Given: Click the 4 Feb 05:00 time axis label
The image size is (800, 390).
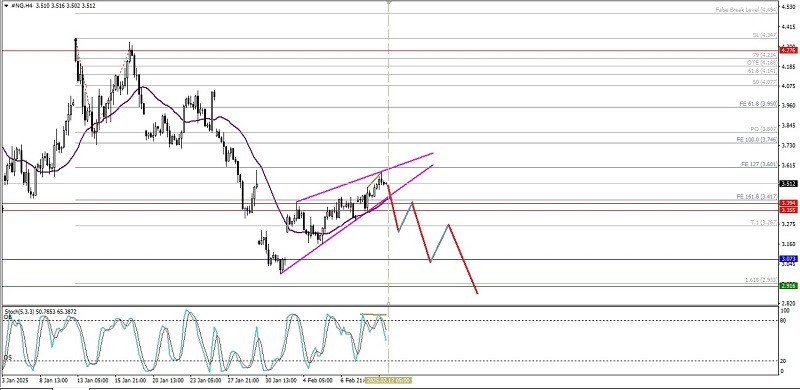Looking at the screenshot, I should click(x=318, y=380).
